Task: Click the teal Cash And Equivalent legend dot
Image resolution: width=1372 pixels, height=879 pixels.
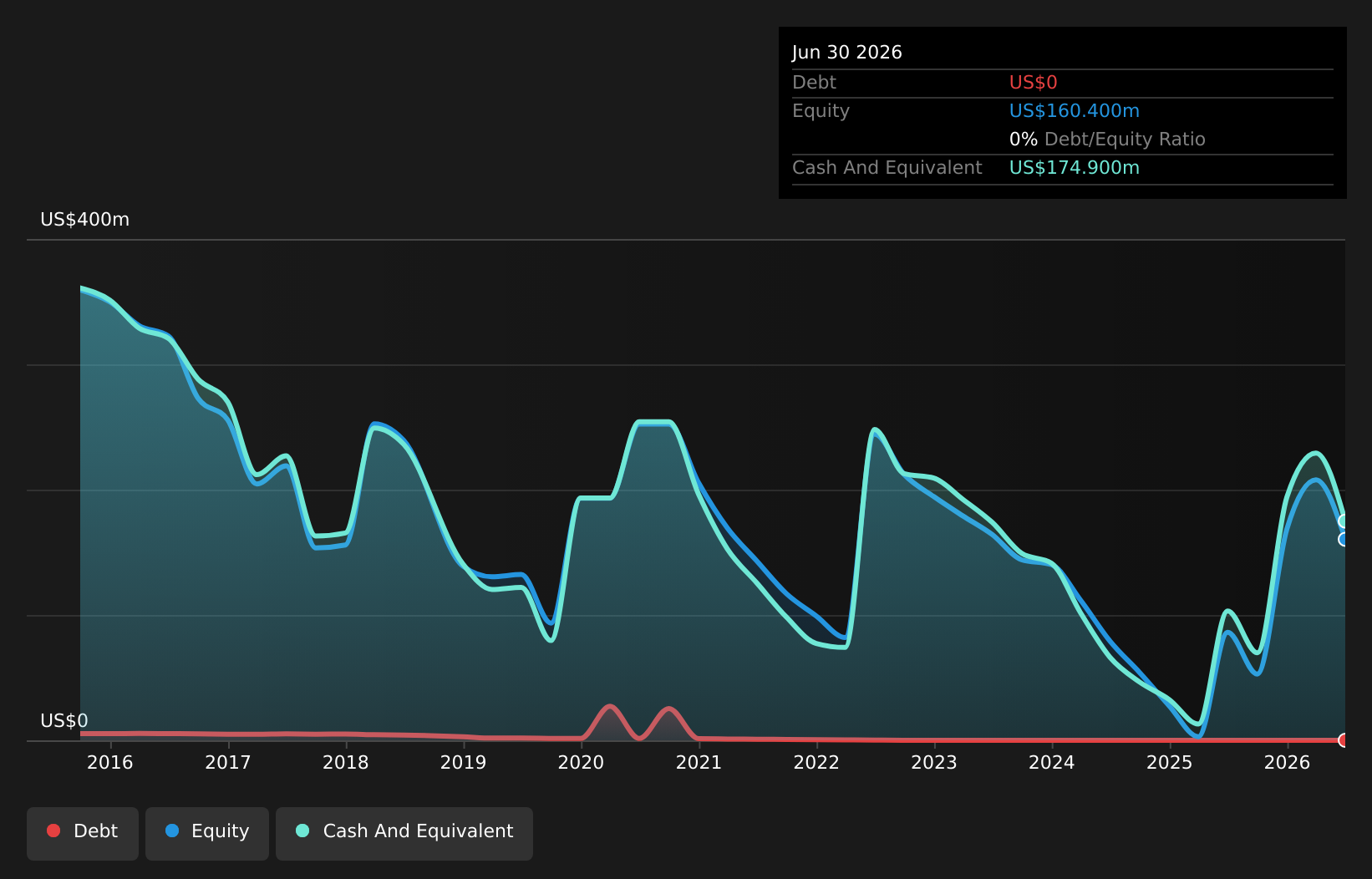Action: 302,831
